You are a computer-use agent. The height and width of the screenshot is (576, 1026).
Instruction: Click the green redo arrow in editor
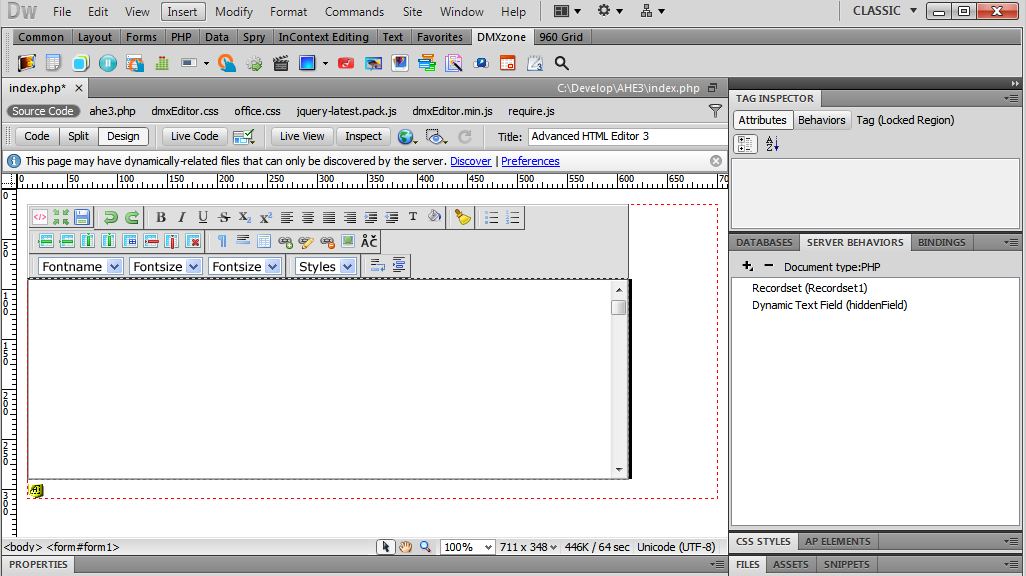coord(132,217)
